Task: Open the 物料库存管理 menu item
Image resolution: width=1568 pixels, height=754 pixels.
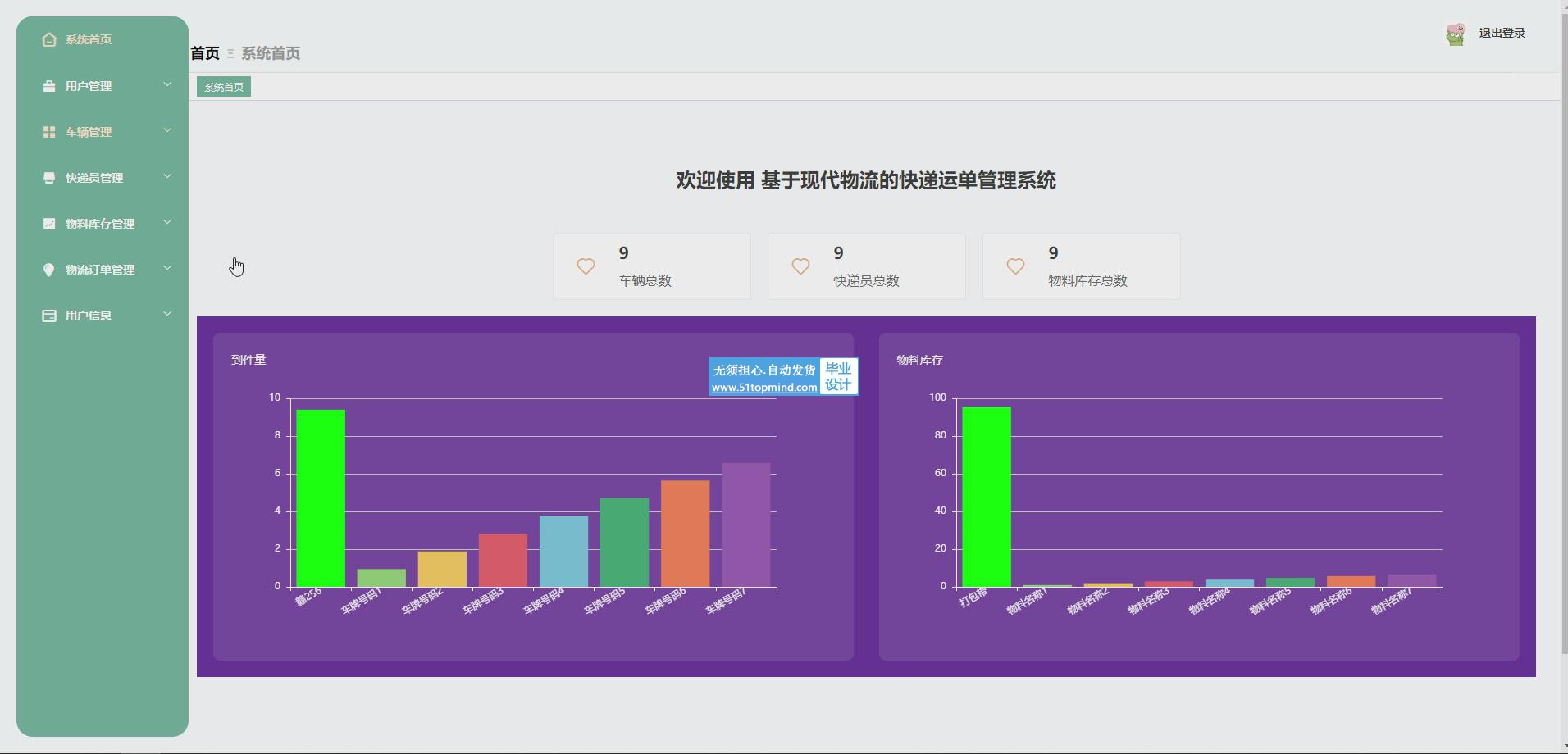Action: tap(100, 224)
